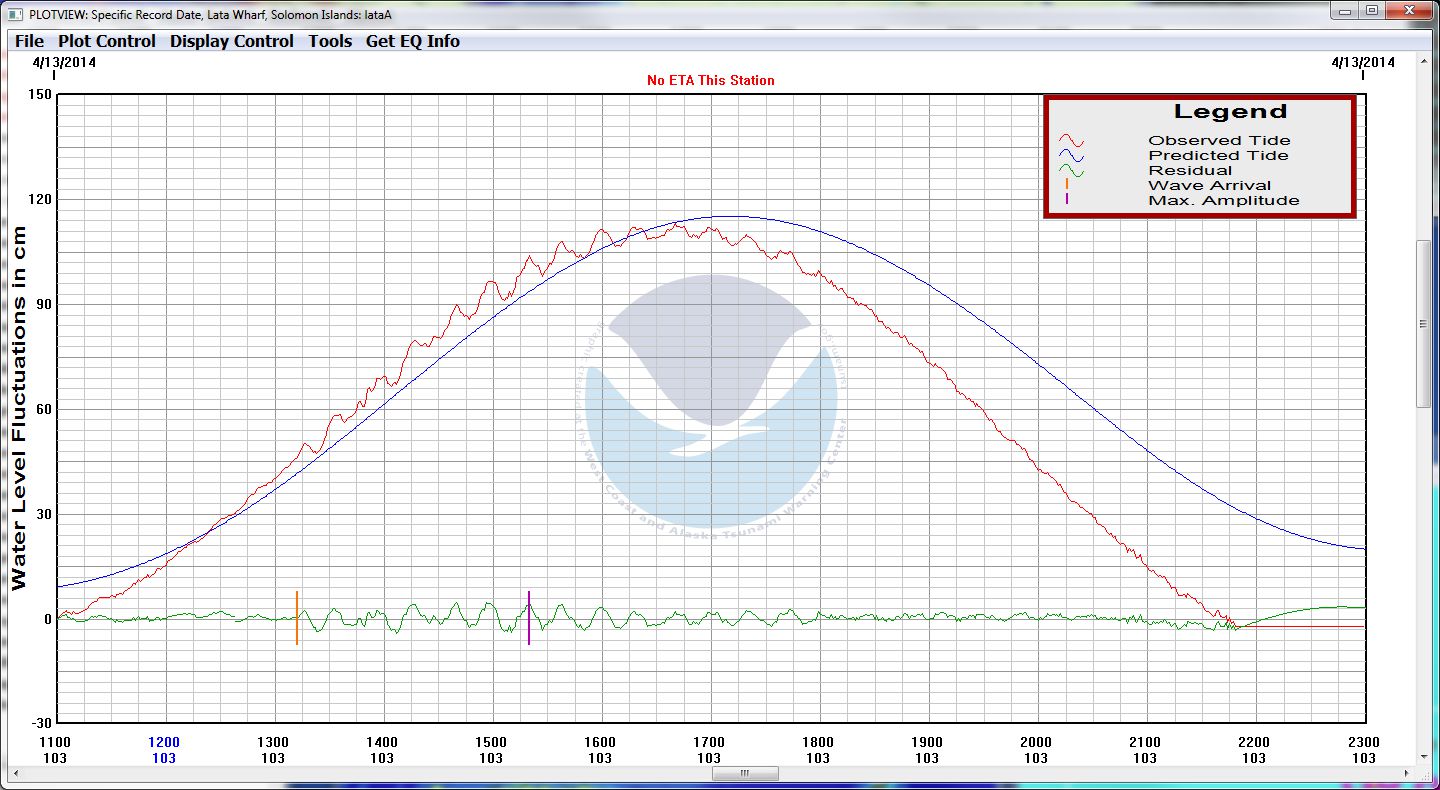Click the blue 1200 time axis label
Viewport: 1440px width, 790px height.
pyautogui.click(x=164, y=742)
